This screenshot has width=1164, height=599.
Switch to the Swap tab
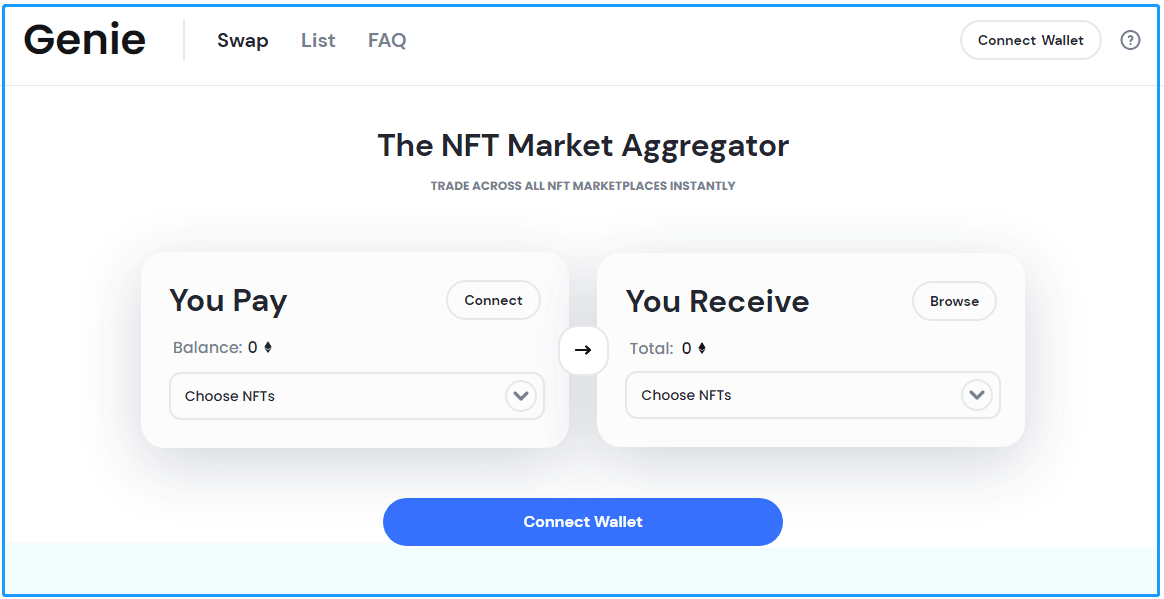click(x=243, y=40)
